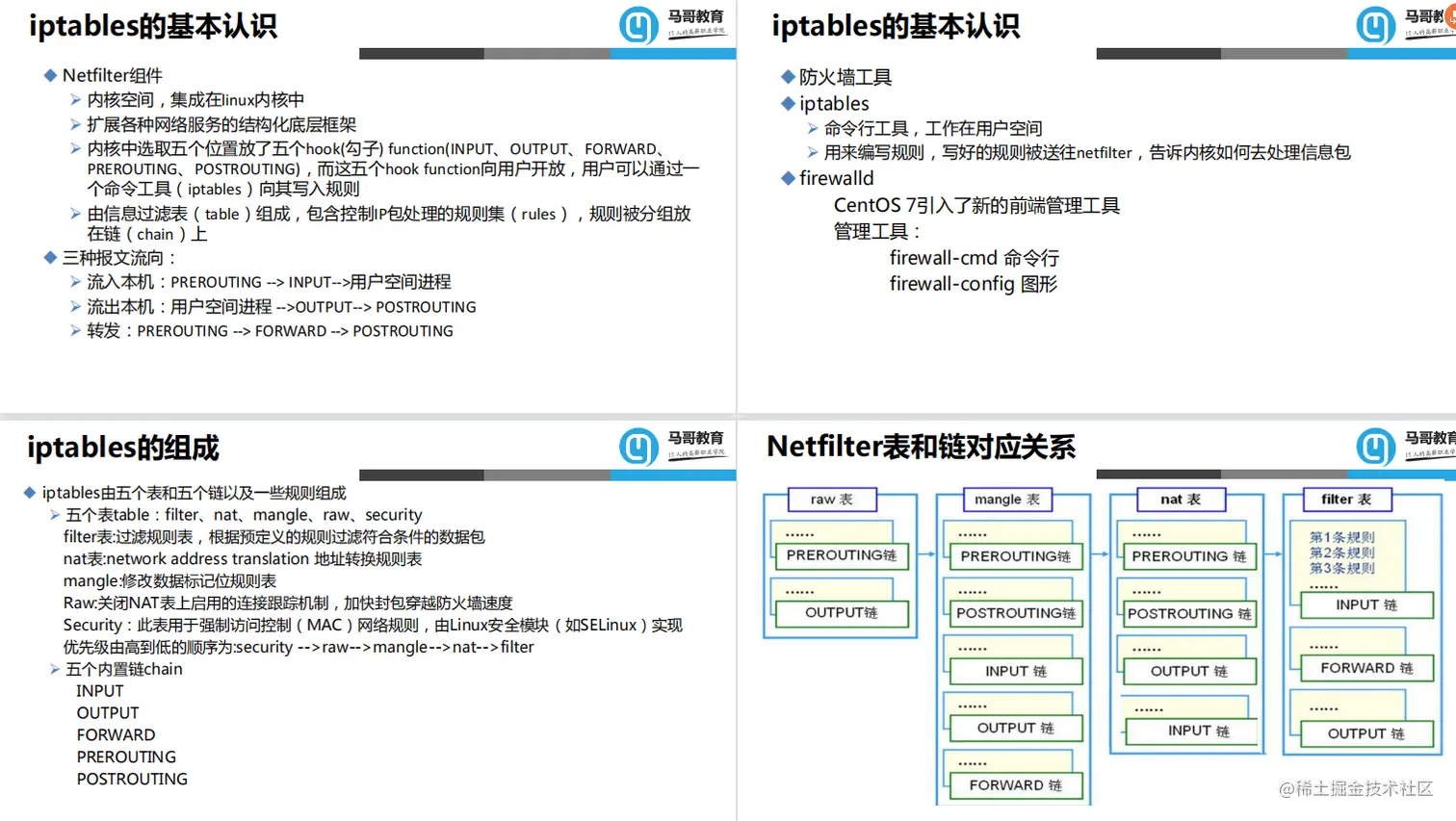Click the Raw:关闭NAT表上启用的连接跟踪机制 line
Viewport: 1456px width, 821px height.
click(288, 603)
